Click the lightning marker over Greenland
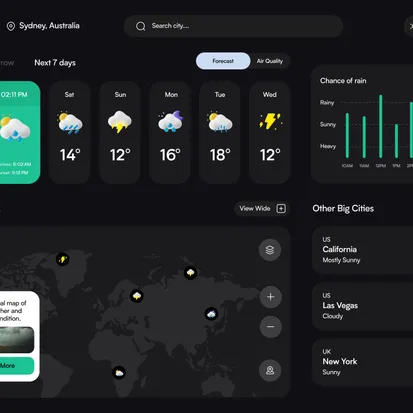The image size is (413, 413). click(63, 259)
